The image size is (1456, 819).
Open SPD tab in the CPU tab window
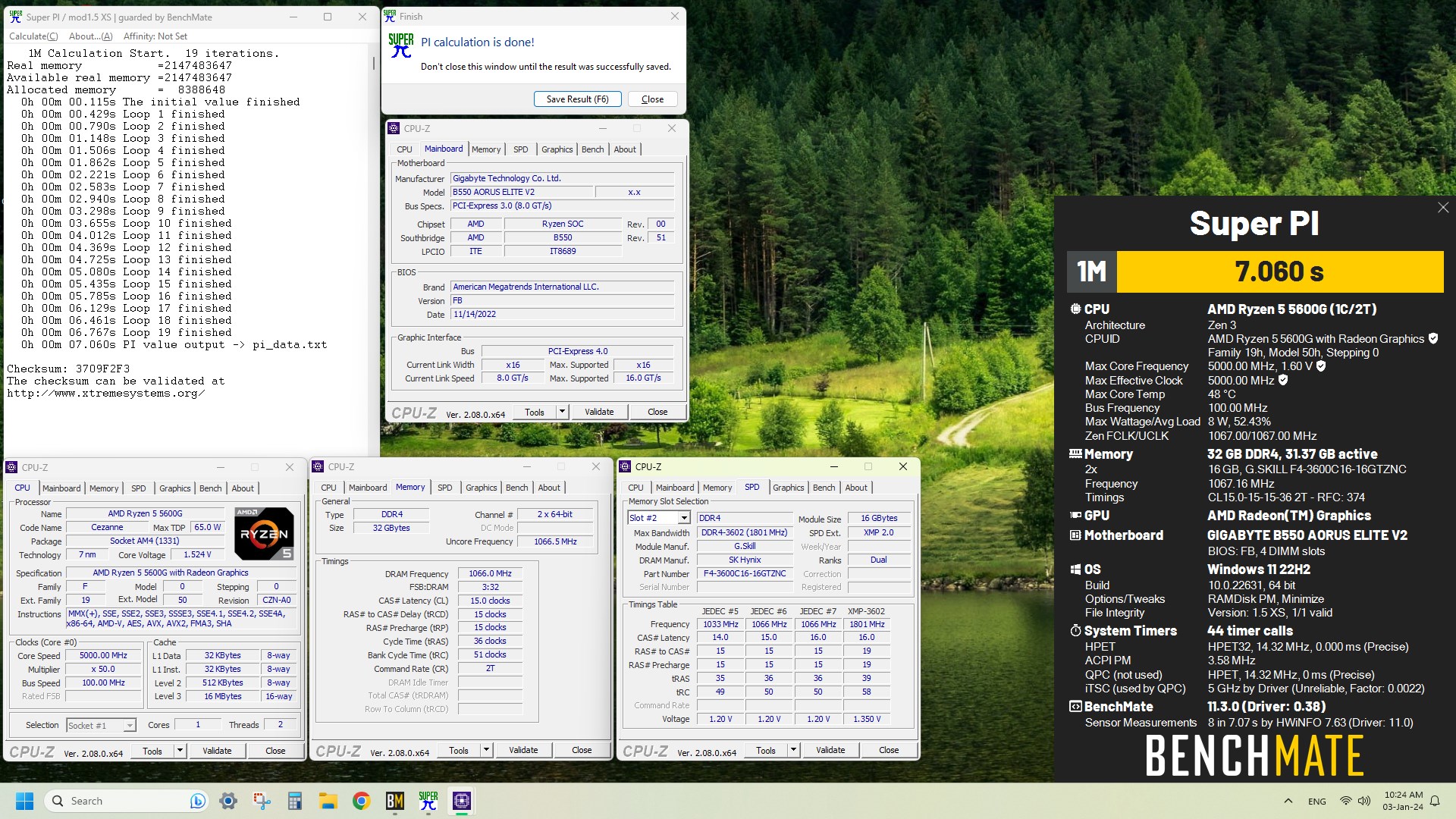pos(139,488)
